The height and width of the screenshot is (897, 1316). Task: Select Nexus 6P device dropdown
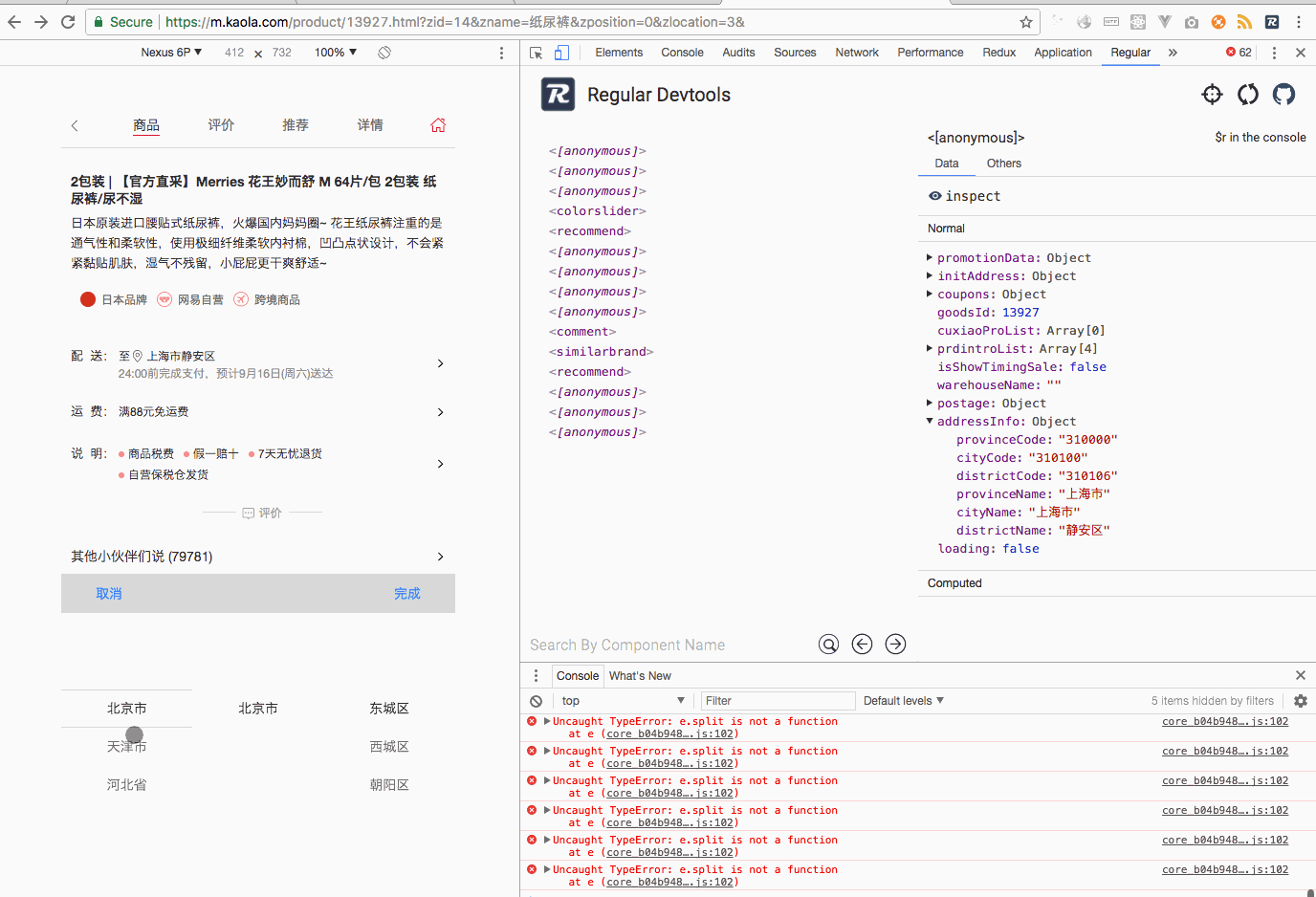[171, 53]
